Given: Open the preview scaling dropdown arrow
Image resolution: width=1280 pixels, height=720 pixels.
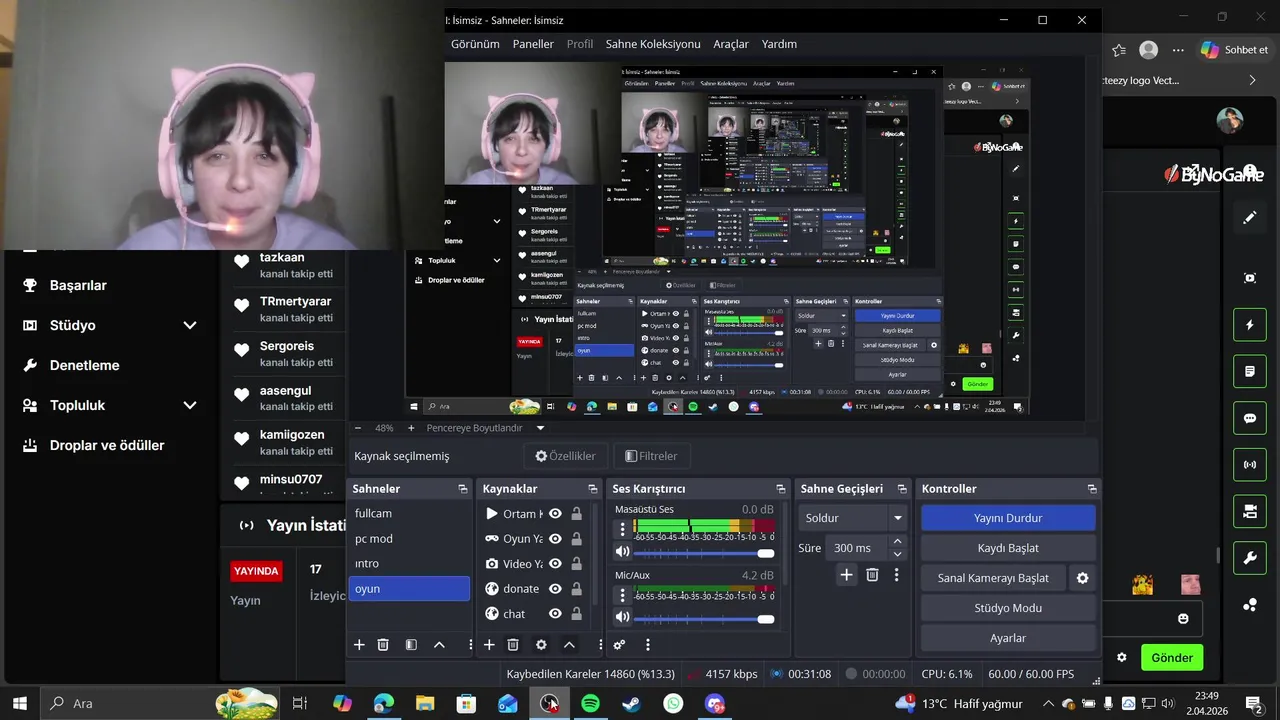Looking at the screenshot, I should coord(540,428).
